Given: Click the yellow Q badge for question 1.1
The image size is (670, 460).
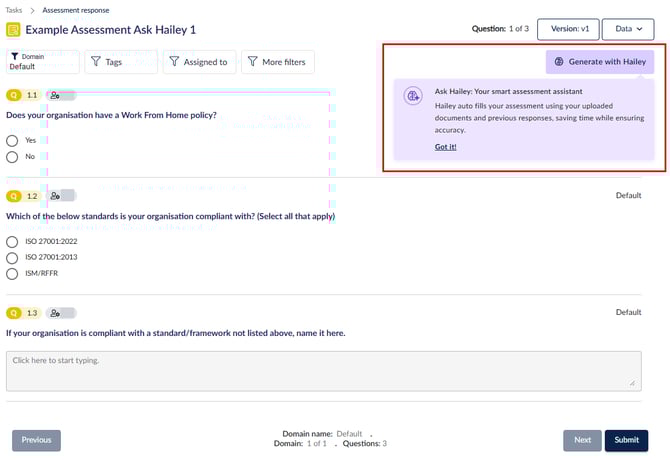Looking at the screenshot, I should point(14,95).
